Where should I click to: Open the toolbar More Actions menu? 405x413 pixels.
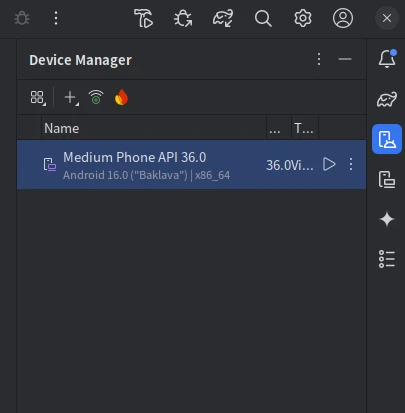coord(56,18)
